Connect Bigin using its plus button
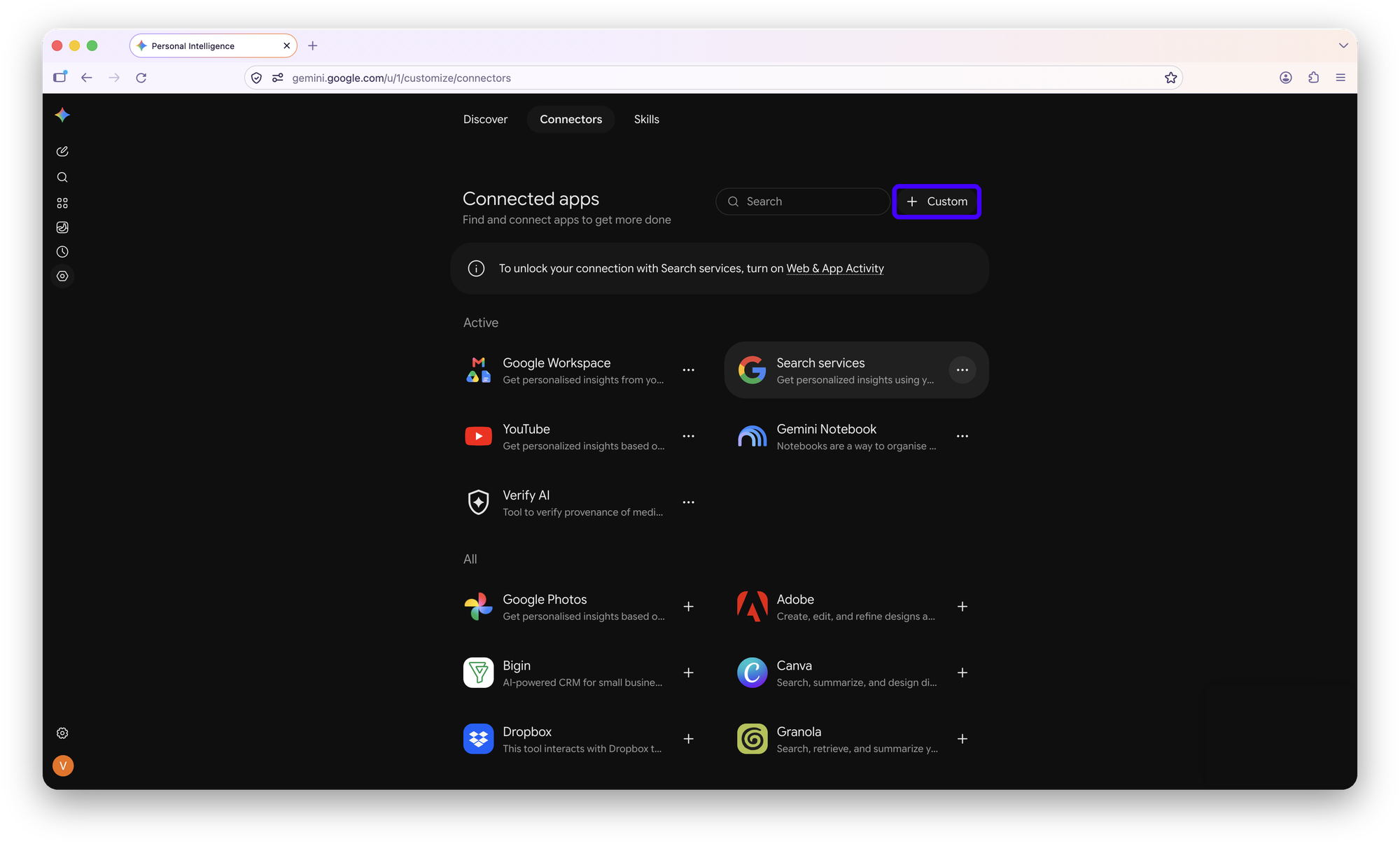Viewport: 1400px width, 846px height. 689,672
